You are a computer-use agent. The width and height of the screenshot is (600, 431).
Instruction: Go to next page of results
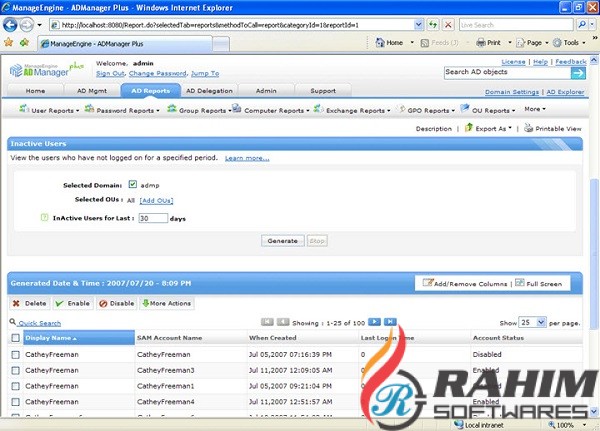374,322
